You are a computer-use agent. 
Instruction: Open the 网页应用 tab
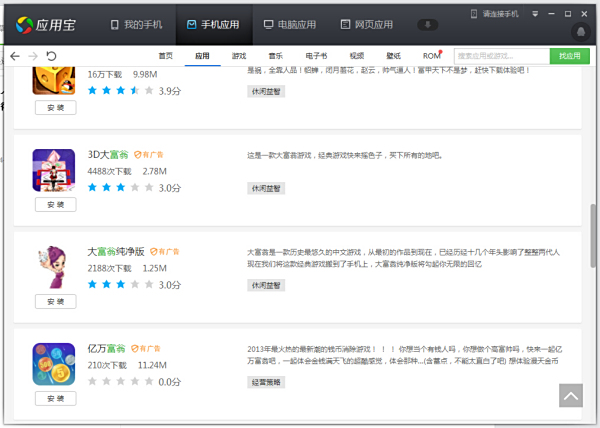pos(367,25)
